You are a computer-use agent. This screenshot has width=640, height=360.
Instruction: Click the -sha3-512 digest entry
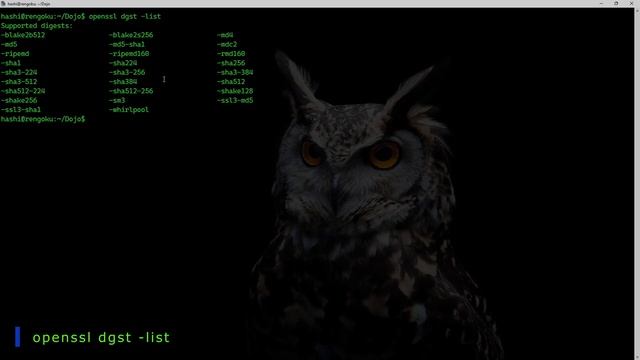(19, 82)
